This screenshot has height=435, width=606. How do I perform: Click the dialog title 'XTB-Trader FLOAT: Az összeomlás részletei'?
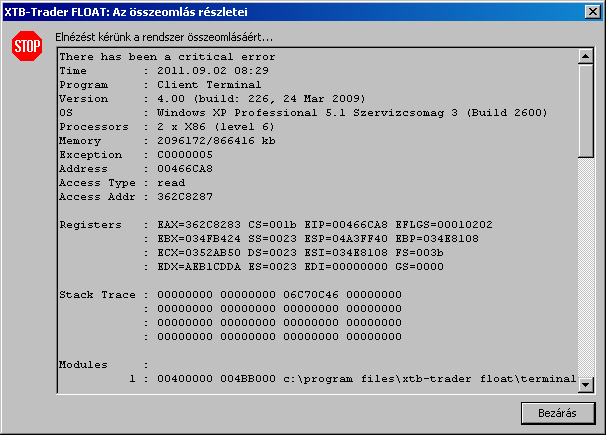(126, 12)
